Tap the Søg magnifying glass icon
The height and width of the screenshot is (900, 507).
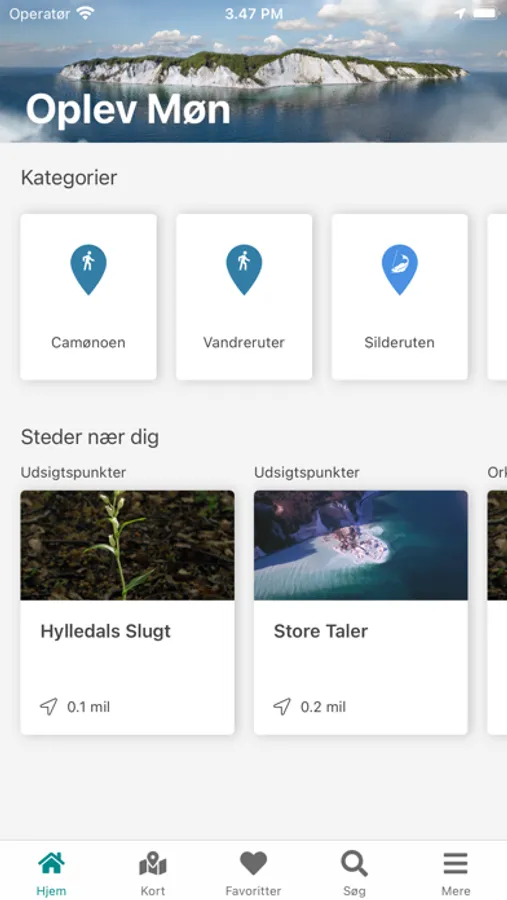click(x=354, y=863)
